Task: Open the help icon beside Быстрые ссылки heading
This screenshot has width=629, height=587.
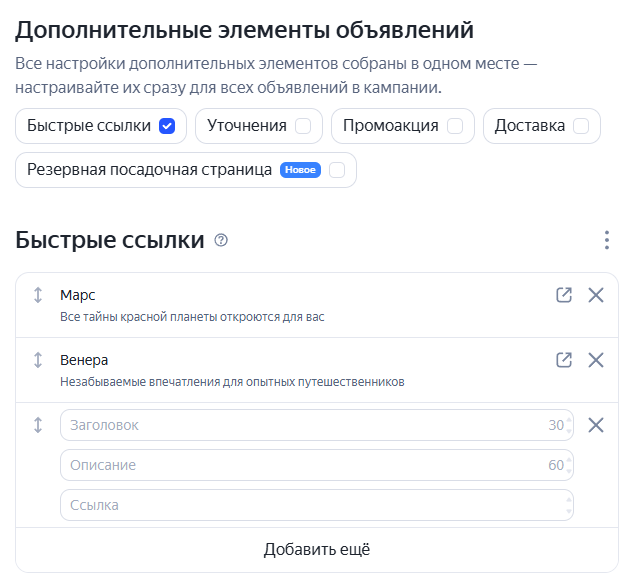Action: 221,240
